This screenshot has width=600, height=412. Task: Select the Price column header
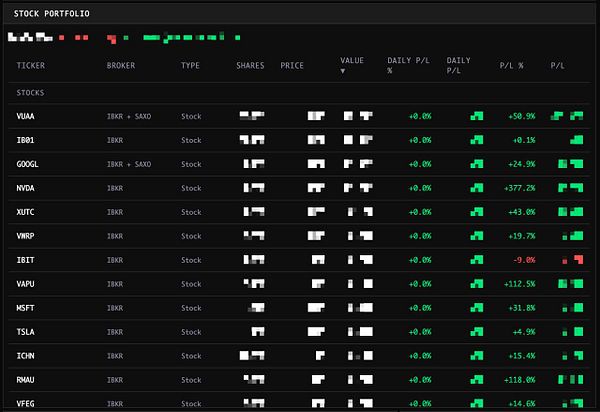click(292, 65)
